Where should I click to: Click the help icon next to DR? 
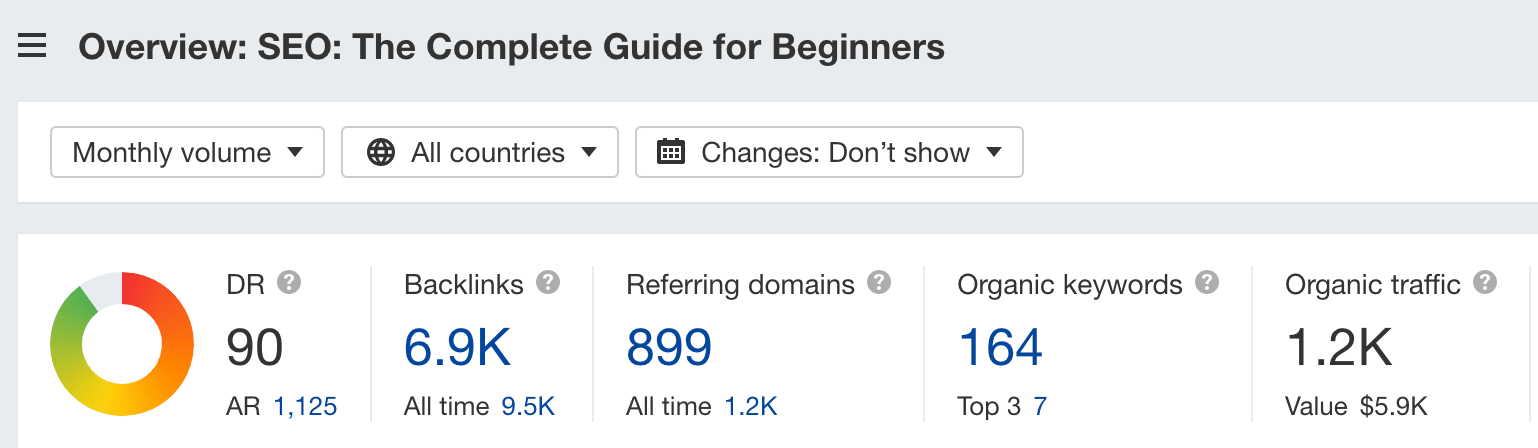(289, 283)
